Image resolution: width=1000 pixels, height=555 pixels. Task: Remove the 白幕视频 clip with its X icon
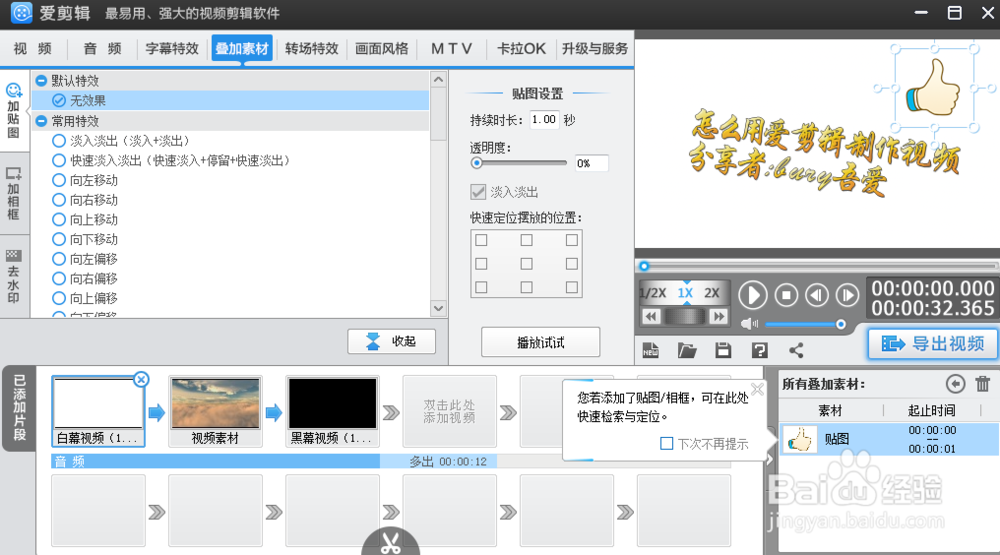point(141,380)
